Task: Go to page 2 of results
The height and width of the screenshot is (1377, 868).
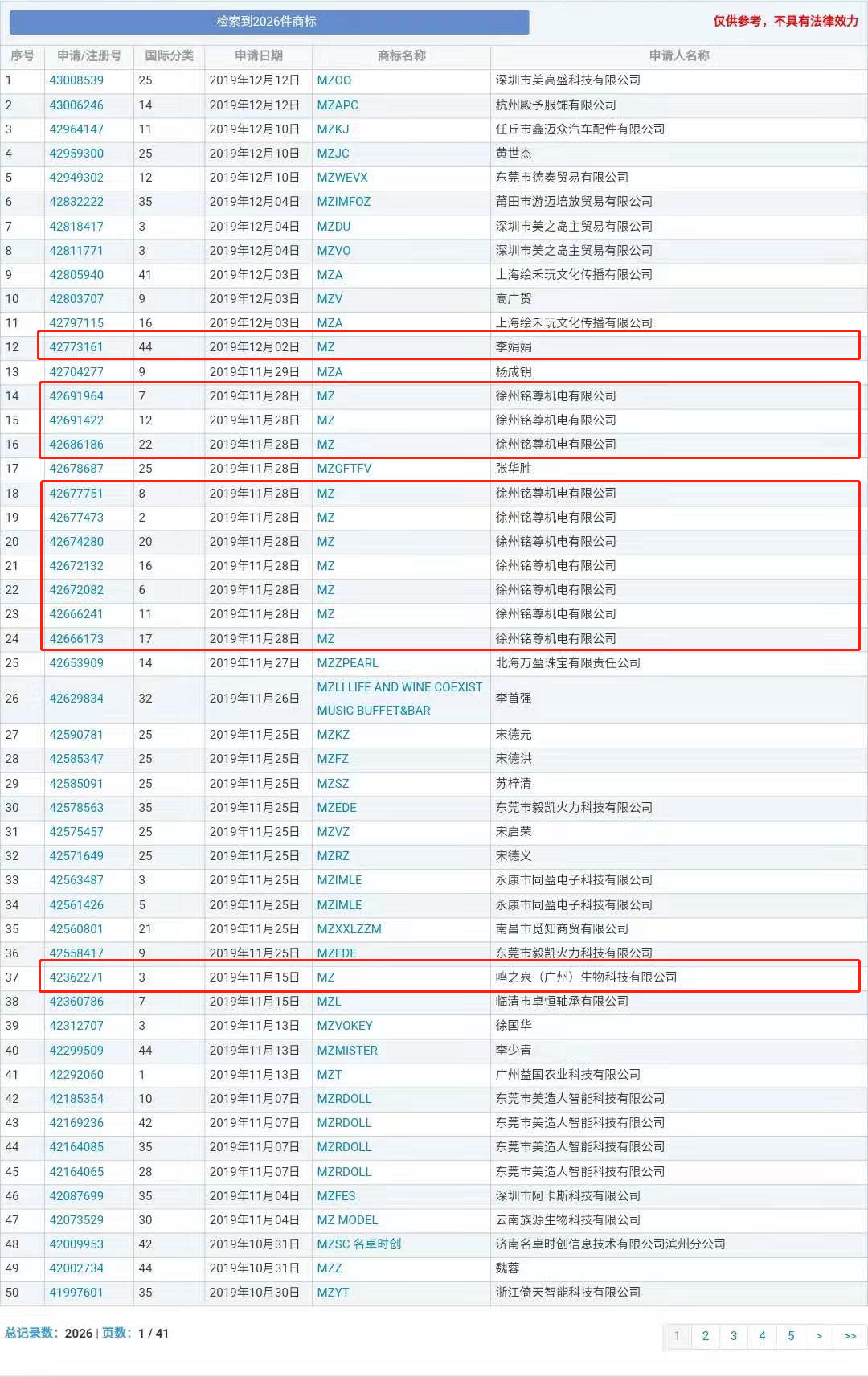Action: point(705,1335)
